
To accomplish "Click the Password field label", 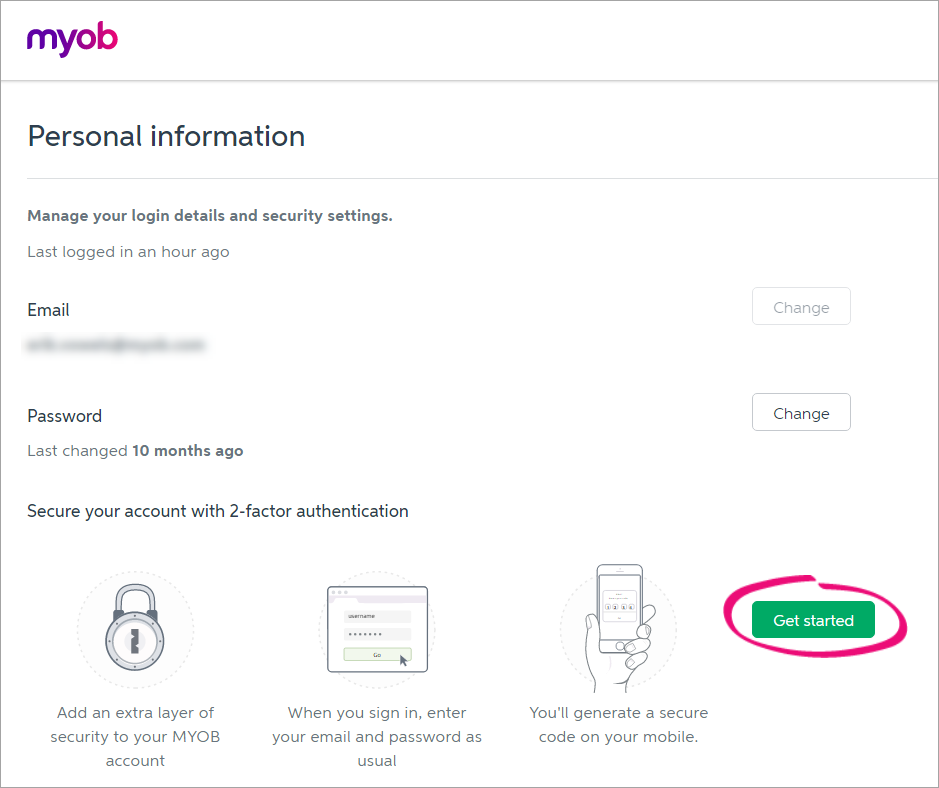I will click(64, 416).
